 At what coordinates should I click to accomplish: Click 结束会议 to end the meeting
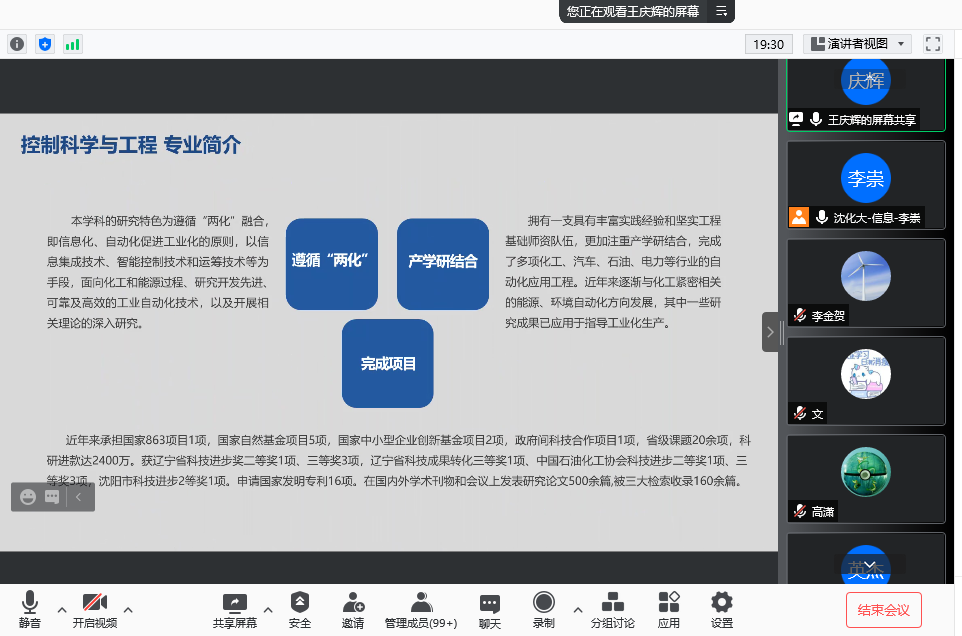pos(883,608)
